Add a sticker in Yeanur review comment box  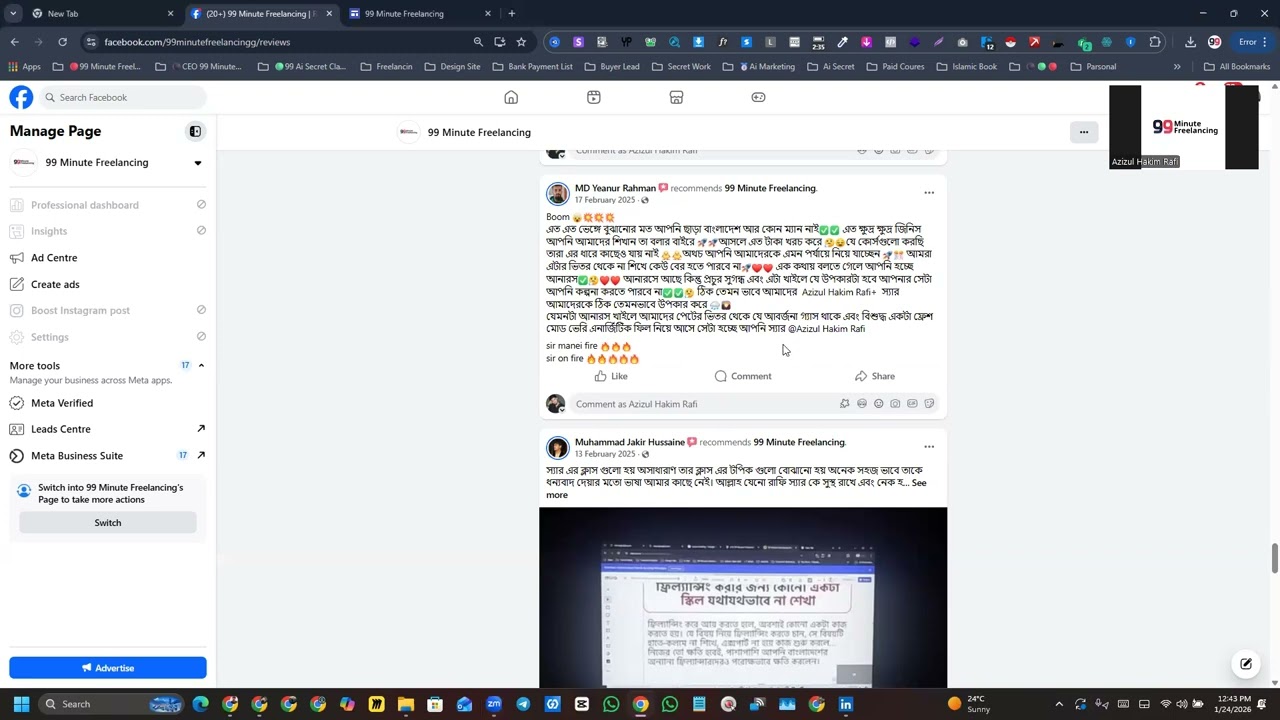pyautogui.click(x=929, y=404)
